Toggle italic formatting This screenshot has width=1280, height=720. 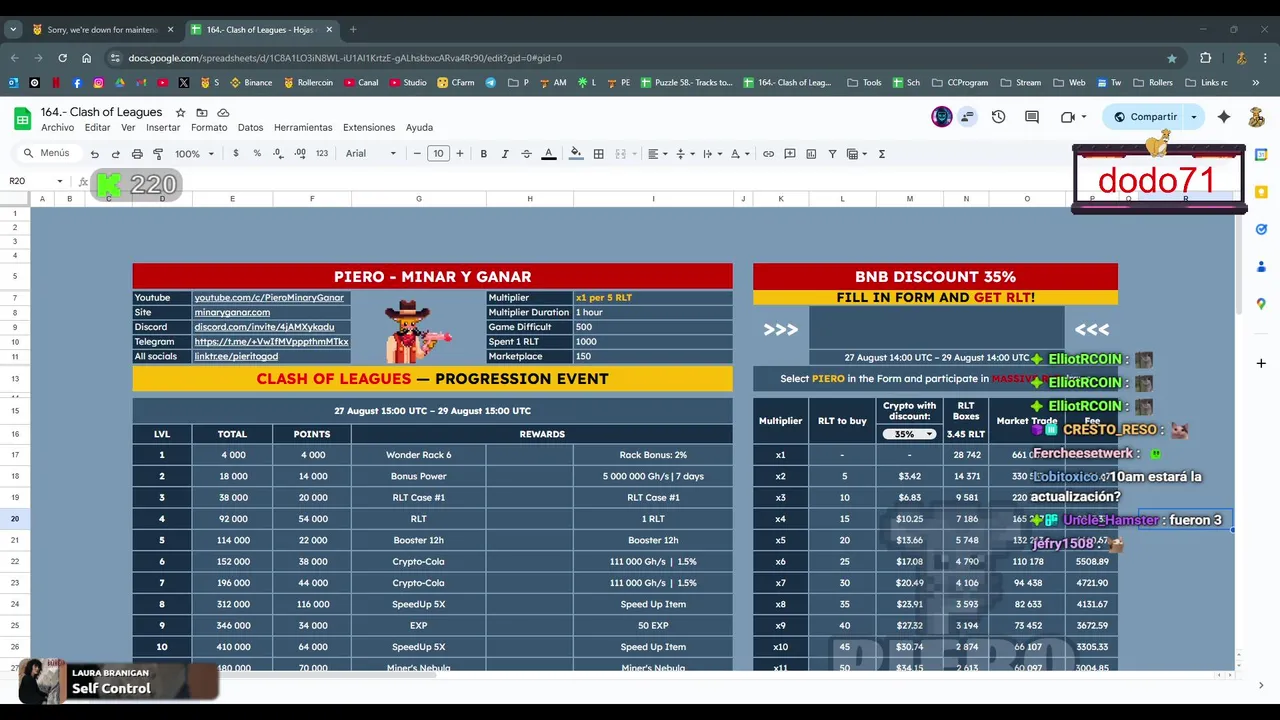(x=505, y=154)
